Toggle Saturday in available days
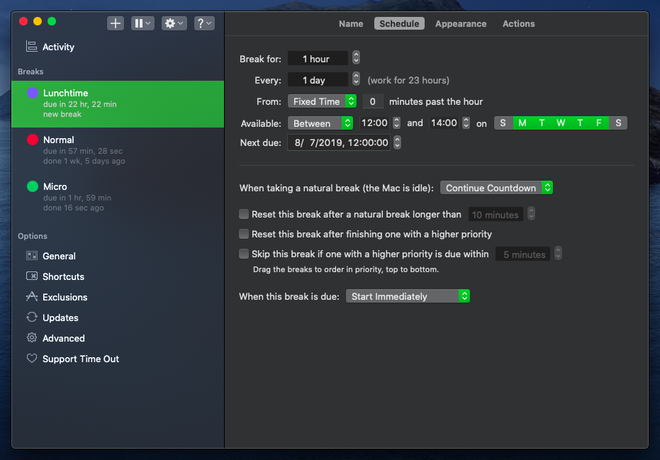Viewport: 660px width, 460px height. coord(618,123)
